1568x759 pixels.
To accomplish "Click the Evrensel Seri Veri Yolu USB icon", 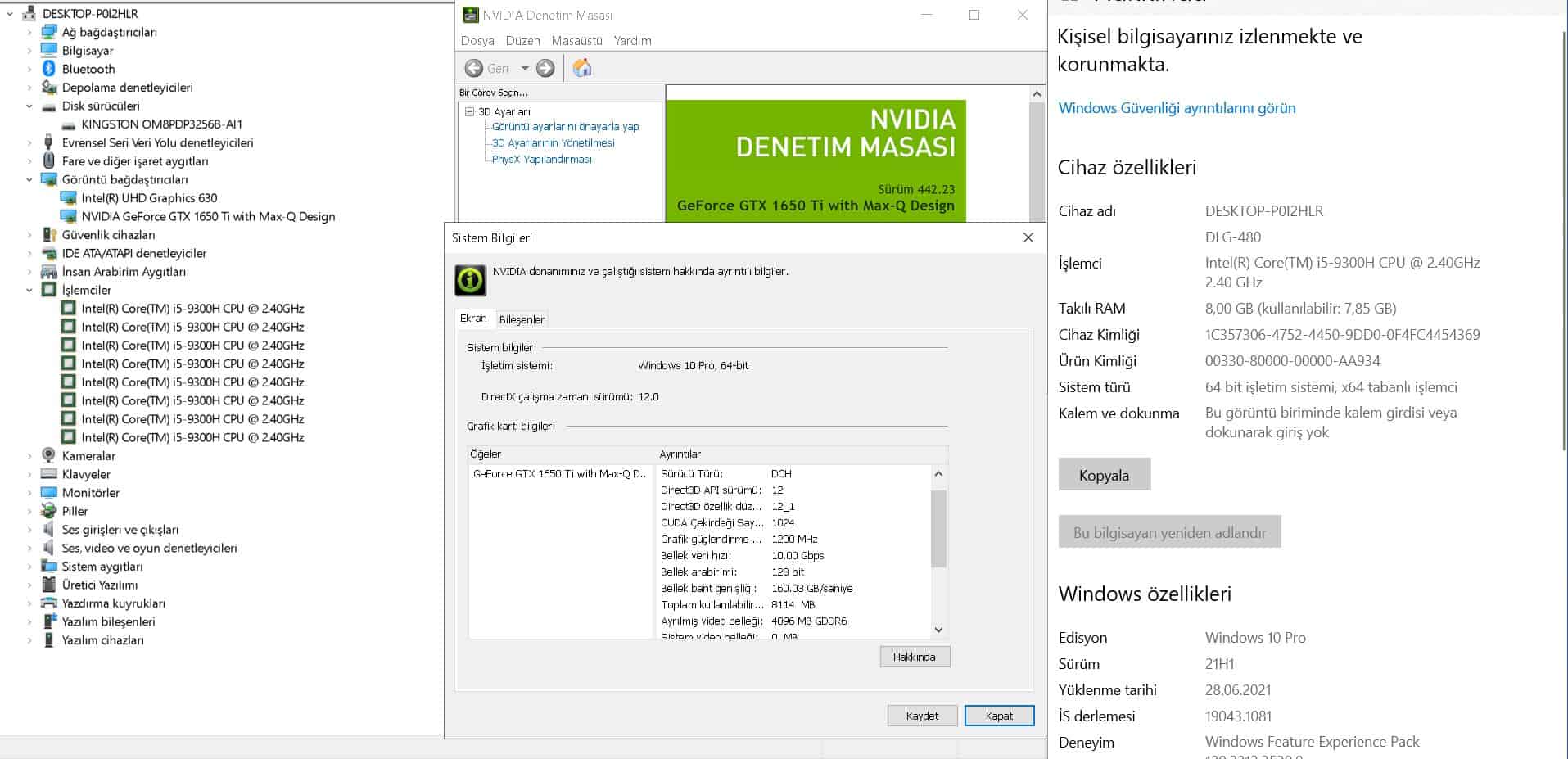I will [x=49, y=142].
